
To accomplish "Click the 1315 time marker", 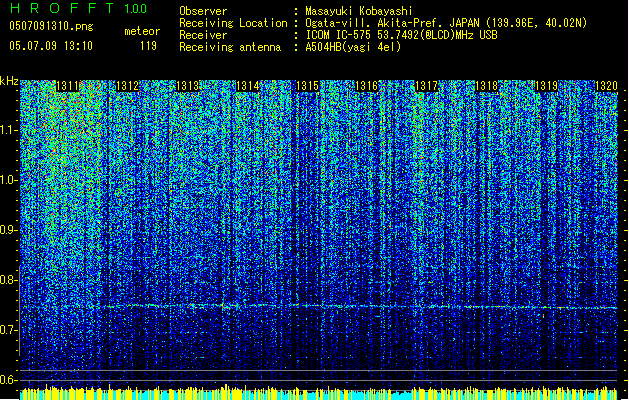I will (x=307, y=86).
